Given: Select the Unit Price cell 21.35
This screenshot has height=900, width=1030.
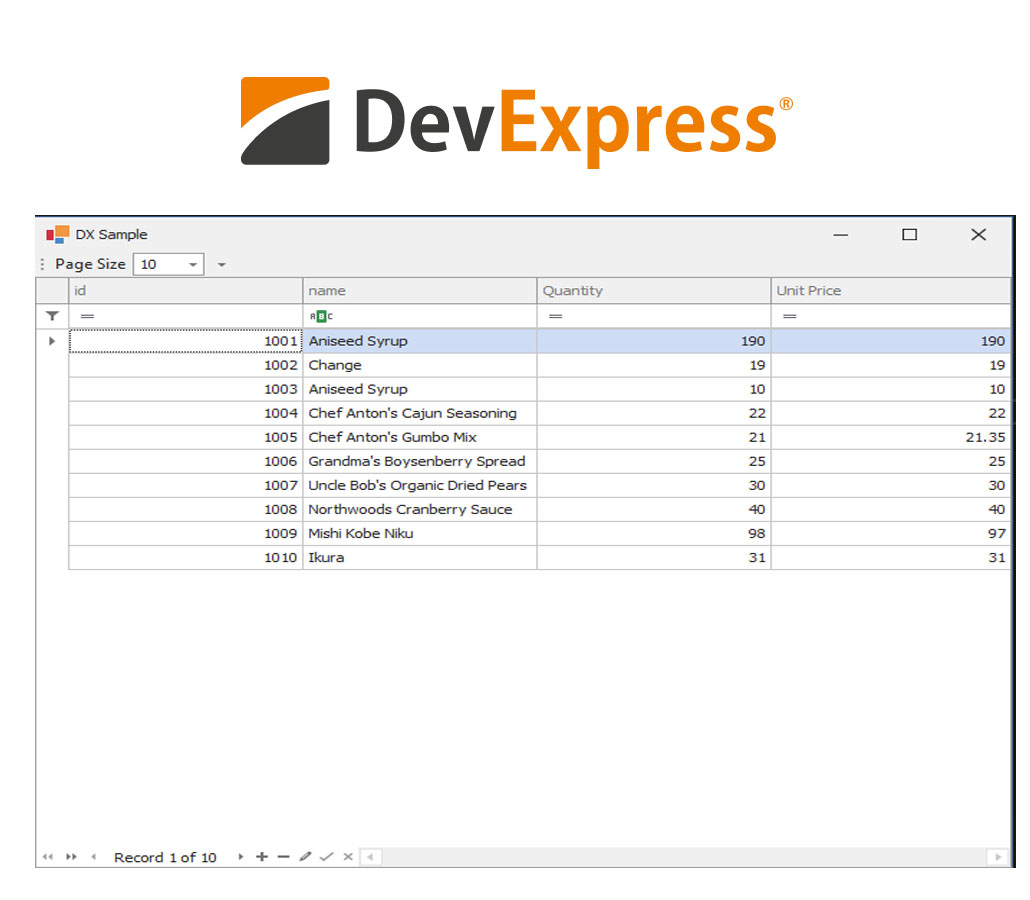Looking at the screenshot, I should coord(890,438).
